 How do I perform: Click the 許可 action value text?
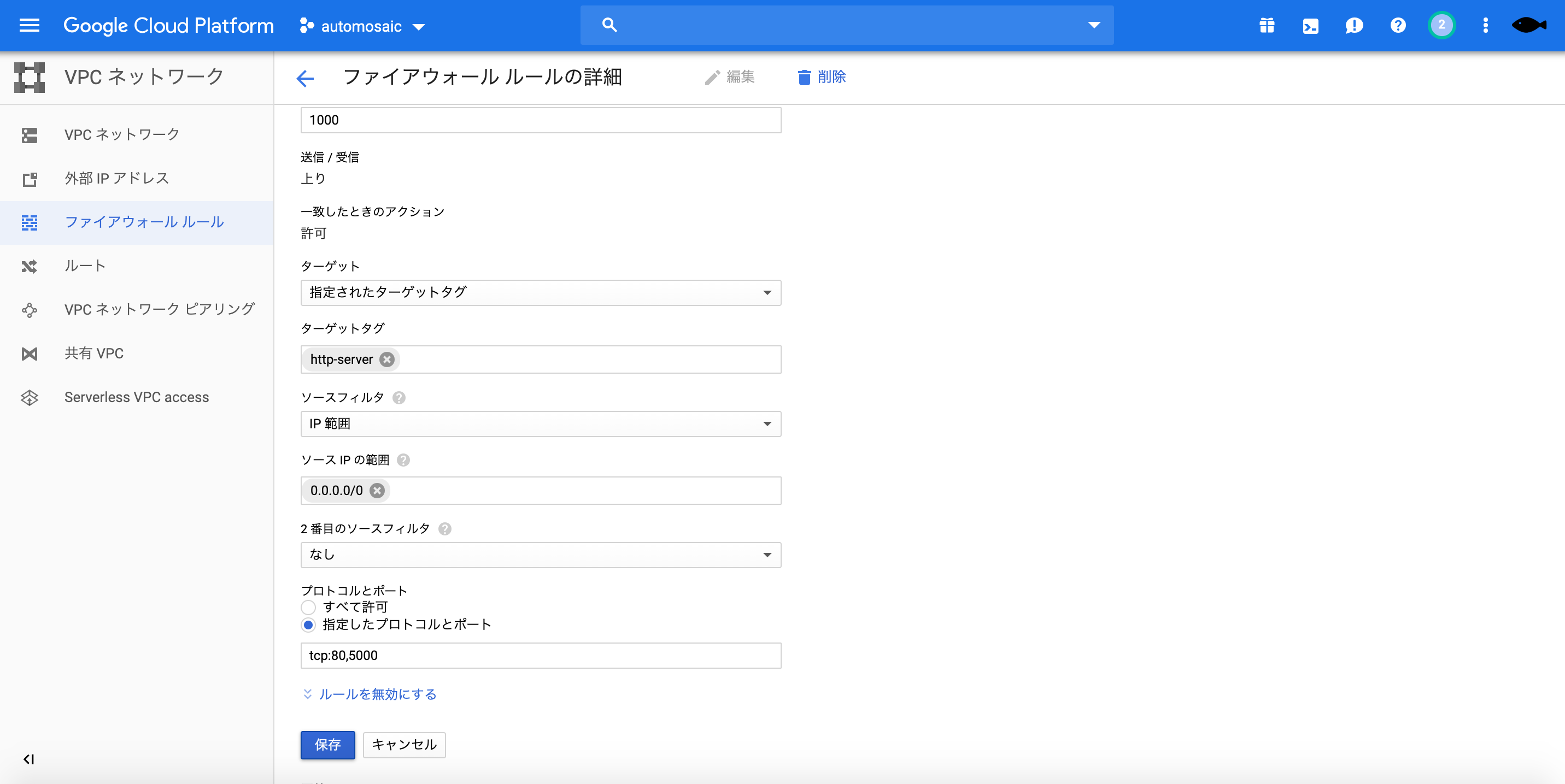pos(313,233)
